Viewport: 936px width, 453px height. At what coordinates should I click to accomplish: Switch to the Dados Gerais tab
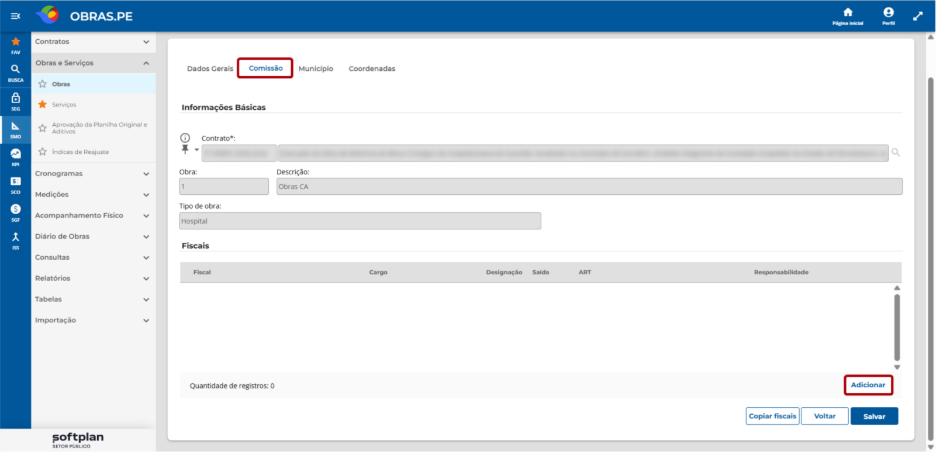[210, 69]
